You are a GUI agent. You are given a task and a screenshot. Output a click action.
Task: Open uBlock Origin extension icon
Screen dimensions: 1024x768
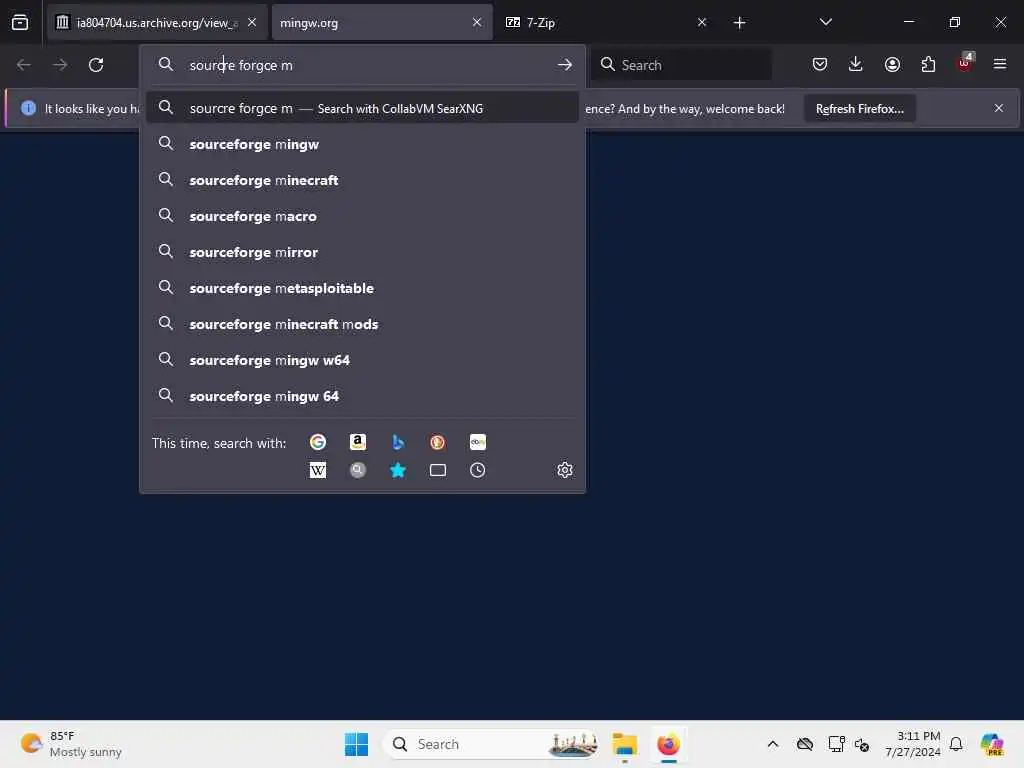pos(965,63)
